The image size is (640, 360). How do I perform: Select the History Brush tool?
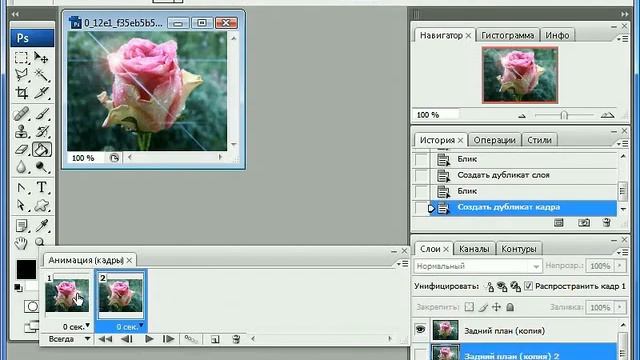coord(41,131)
